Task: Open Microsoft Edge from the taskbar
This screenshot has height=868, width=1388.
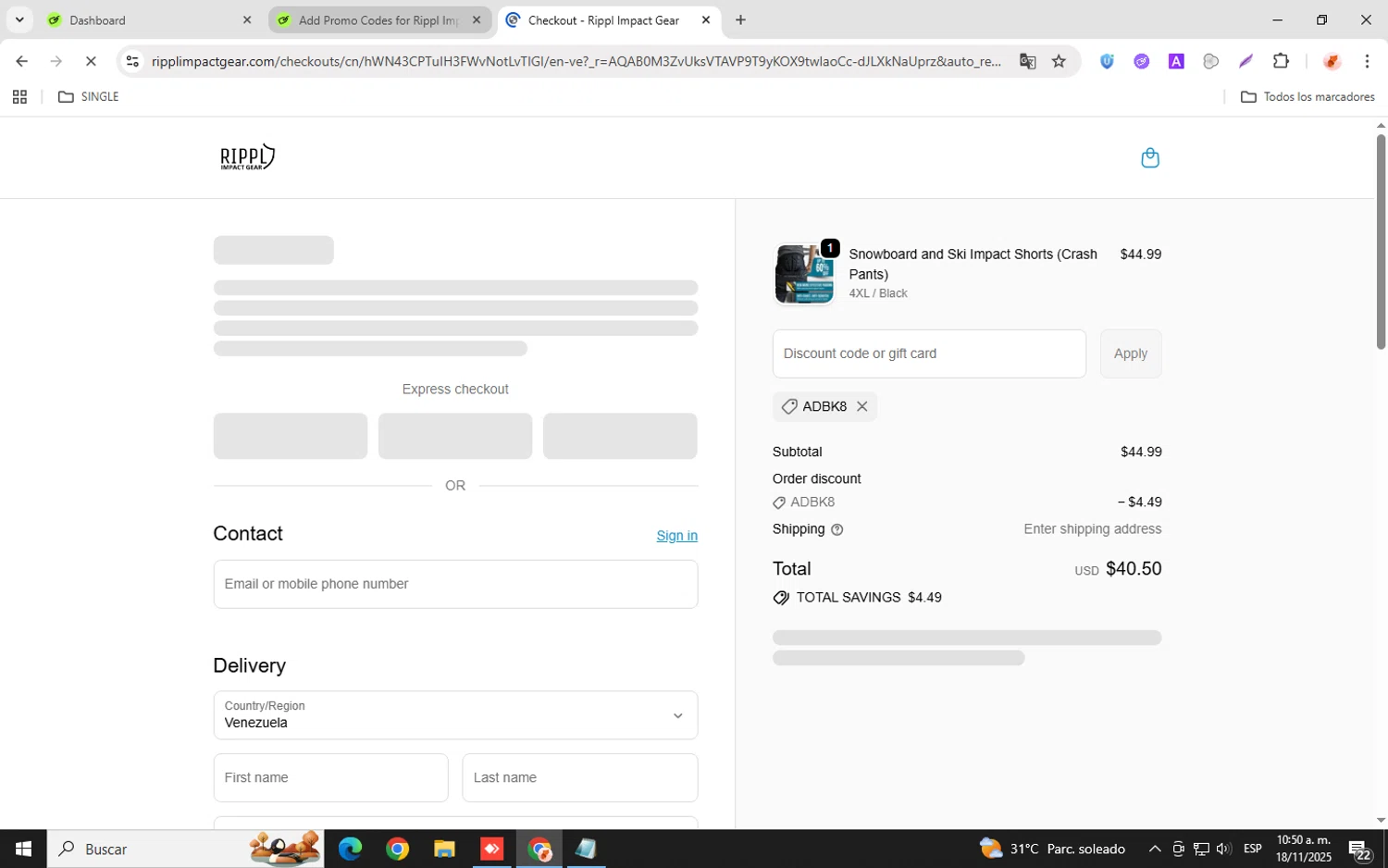Action: coord(350,849)
